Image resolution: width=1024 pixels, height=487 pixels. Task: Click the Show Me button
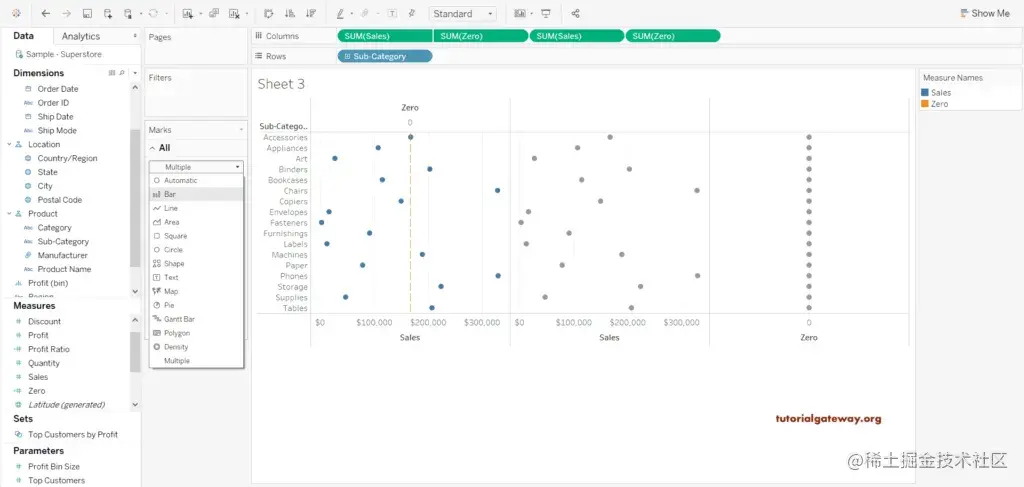pos(985,13)
